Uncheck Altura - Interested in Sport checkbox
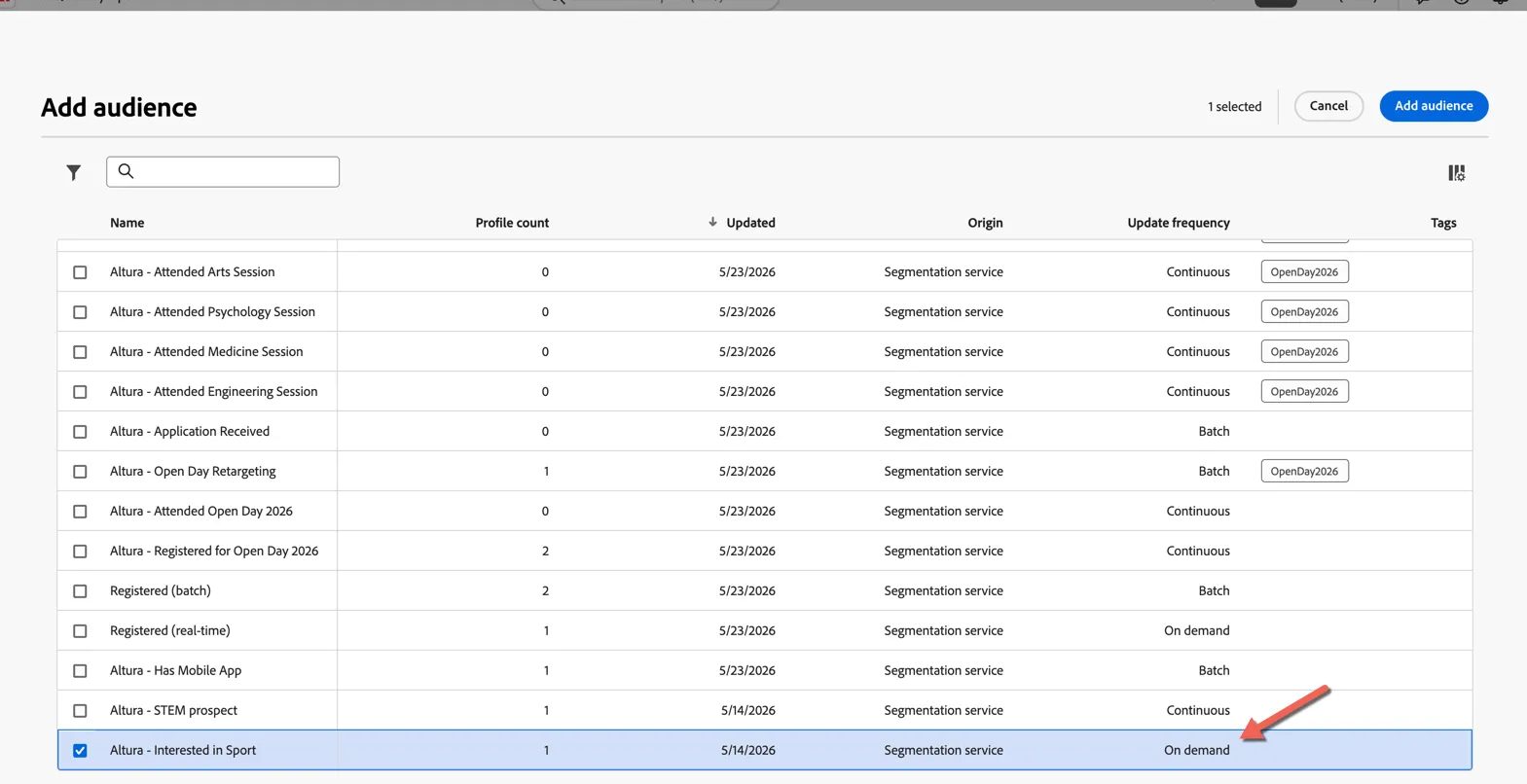This screenshot has height=784, width=1527. 80,750
